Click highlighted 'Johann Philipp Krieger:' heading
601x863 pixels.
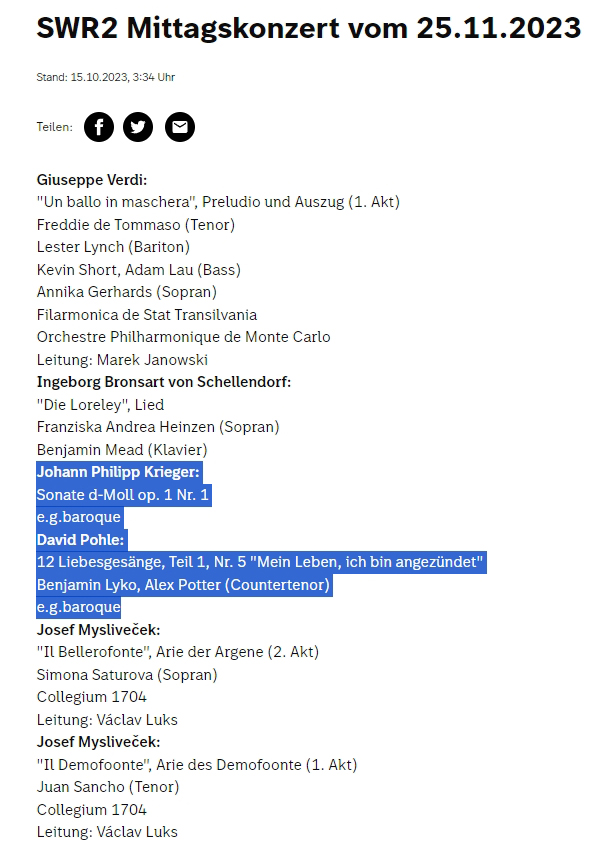pyautogui.click(x=119, y=472)
